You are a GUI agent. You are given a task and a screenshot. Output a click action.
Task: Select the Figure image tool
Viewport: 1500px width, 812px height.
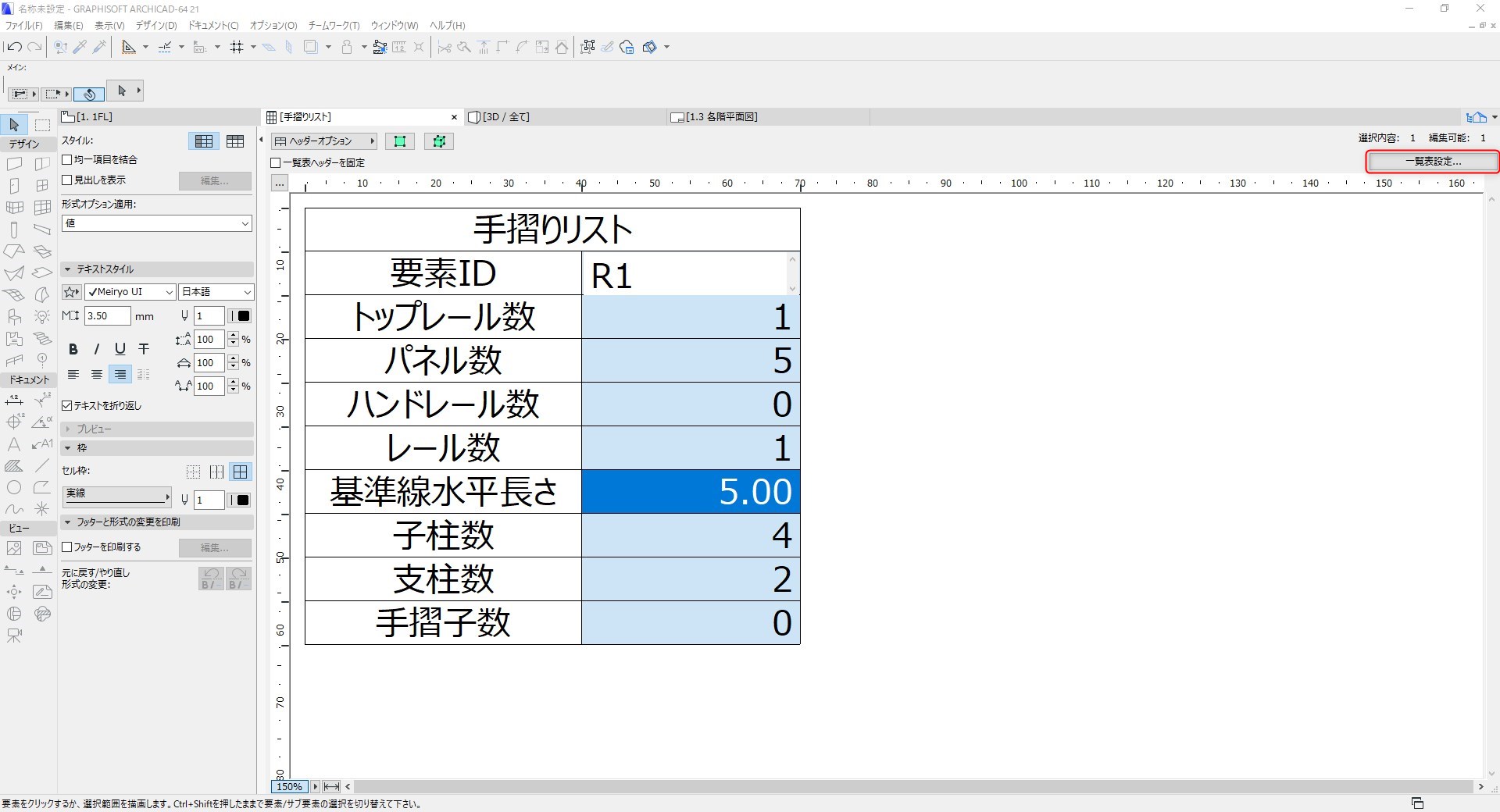[x=14, y=549]
